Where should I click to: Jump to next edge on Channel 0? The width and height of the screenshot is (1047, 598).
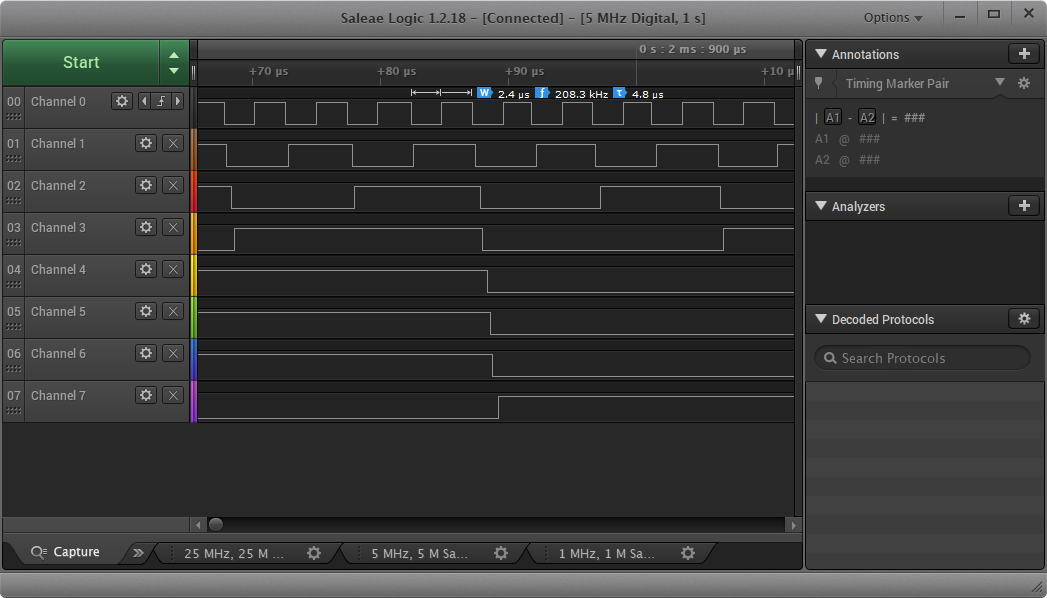click(178, 101)
